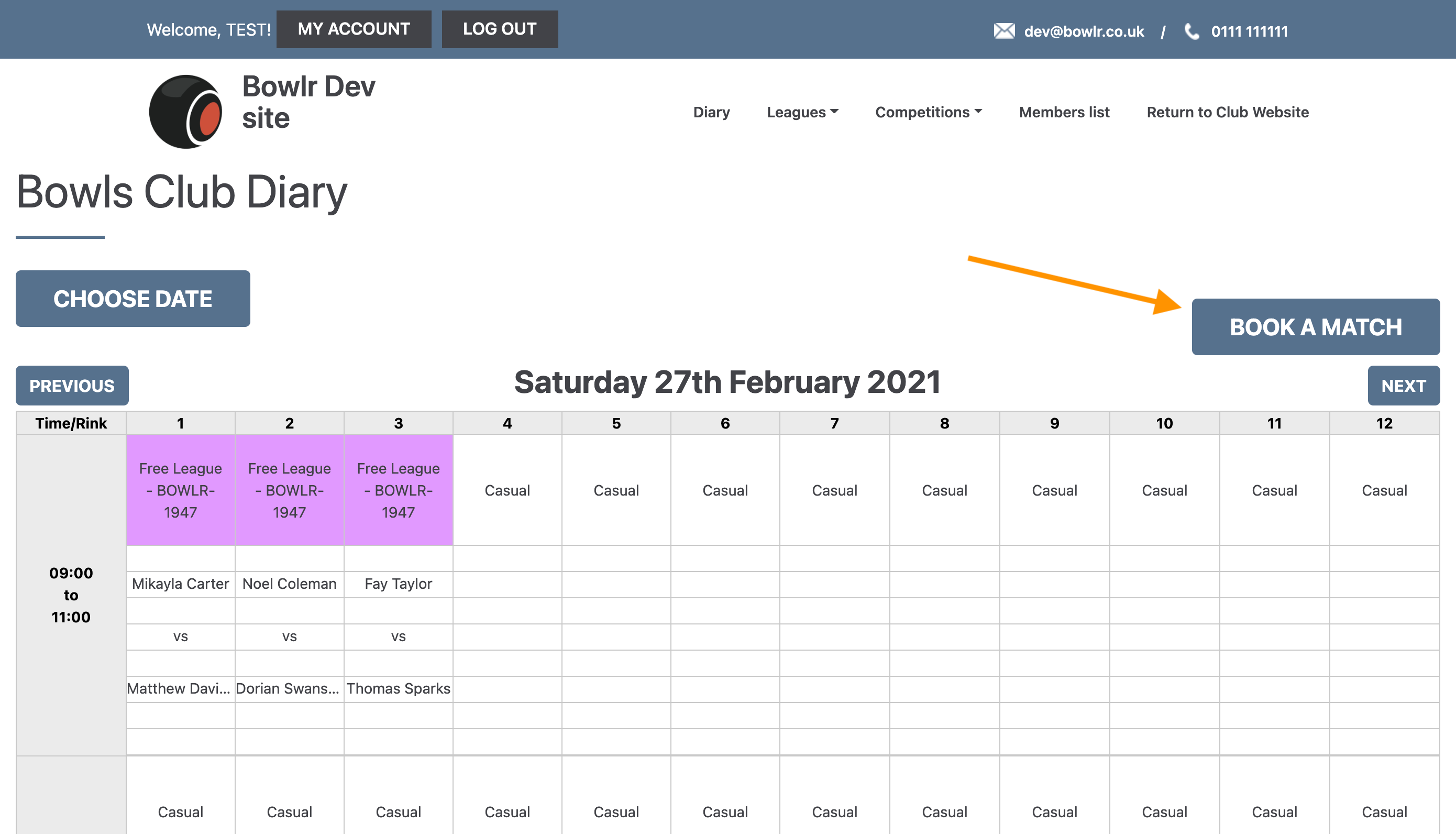Screen dimensions: 1456x834
Task: Select Casual slot on rink 4 at 09:00
Action: (x=506, y=490)
